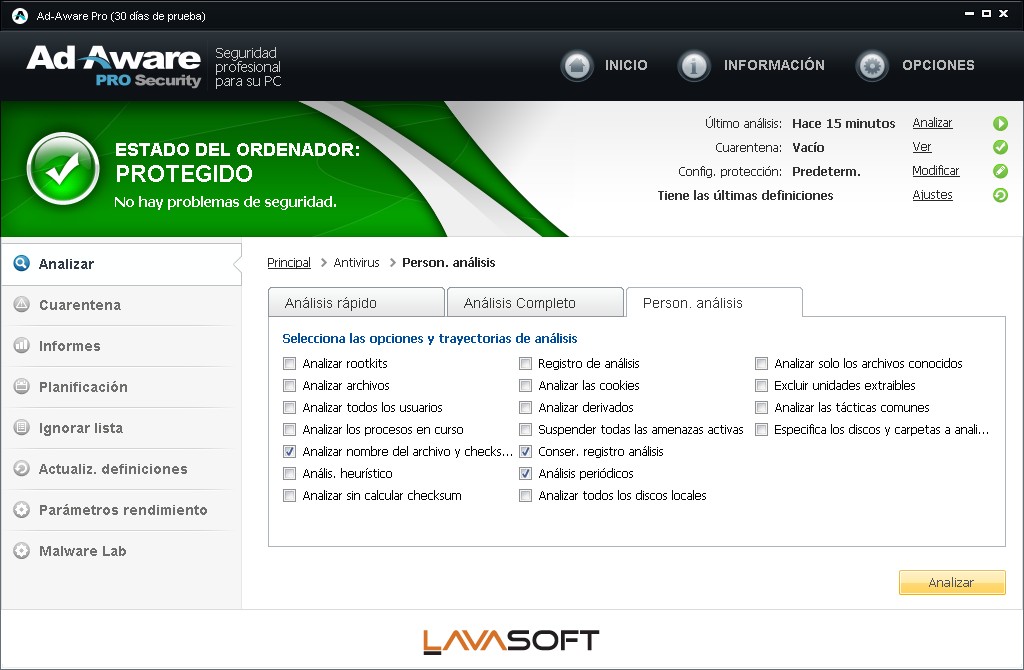Click the Ajustes link for definitions
1024x670 pixels.
(933, 195)
